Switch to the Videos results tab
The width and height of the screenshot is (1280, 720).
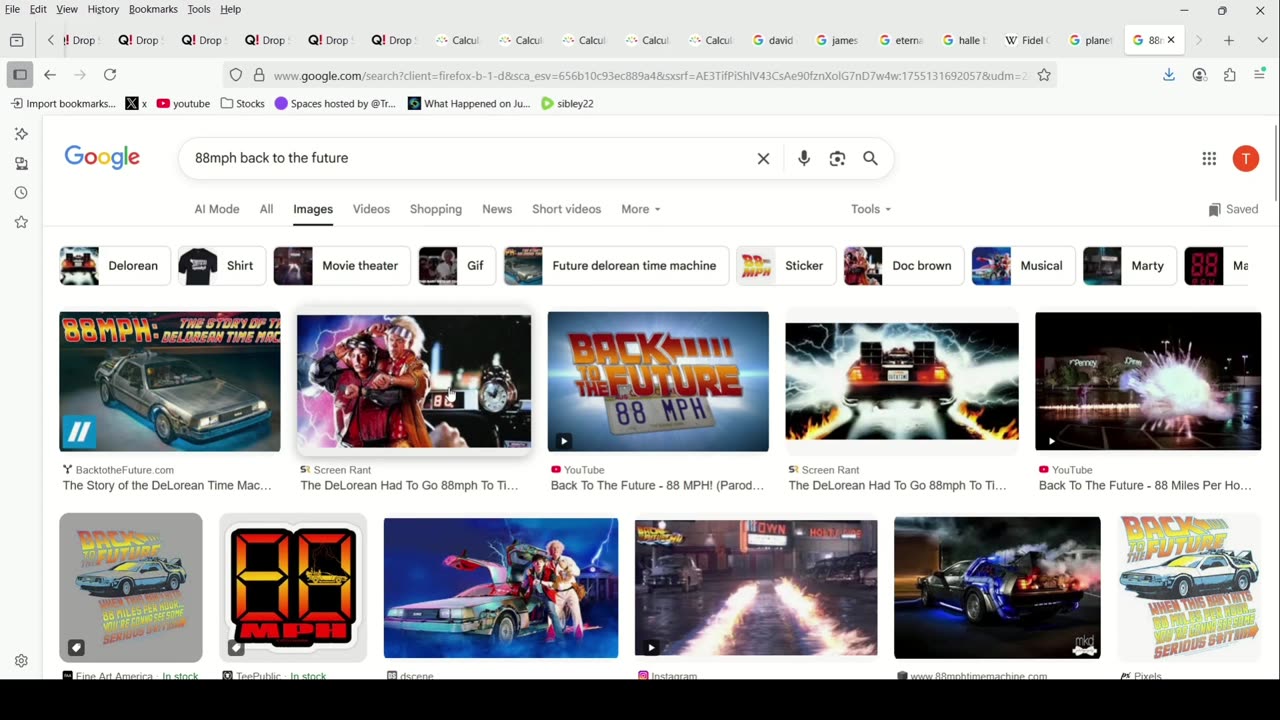371,209
